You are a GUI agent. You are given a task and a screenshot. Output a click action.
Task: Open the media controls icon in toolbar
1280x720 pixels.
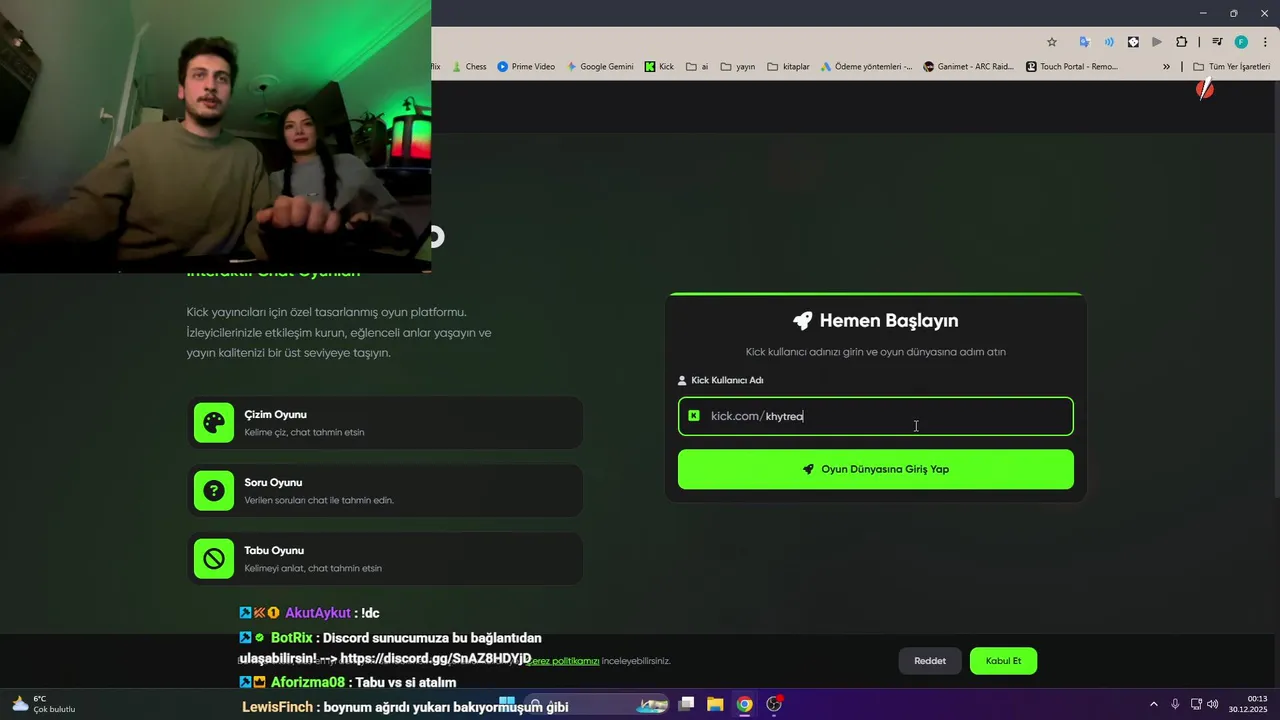coord(1217,42)
